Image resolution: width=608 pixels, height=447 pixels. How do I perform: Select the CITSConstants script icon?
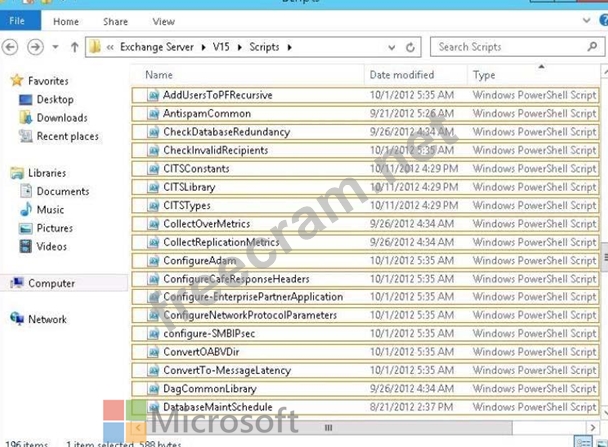tap(154, 169)
